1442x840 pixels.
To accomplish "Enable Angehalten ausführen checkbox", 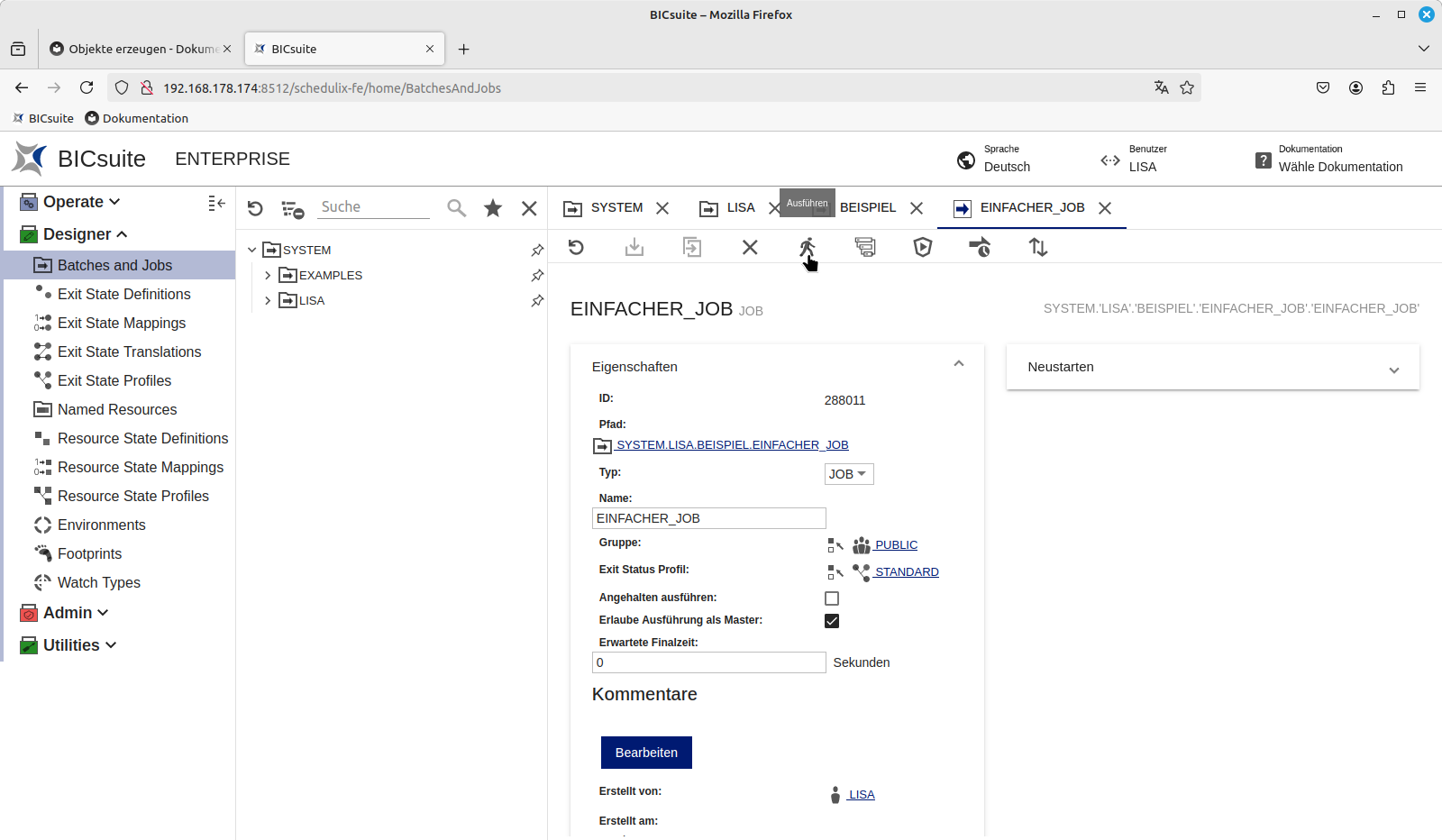I will [x=832, y=598].
